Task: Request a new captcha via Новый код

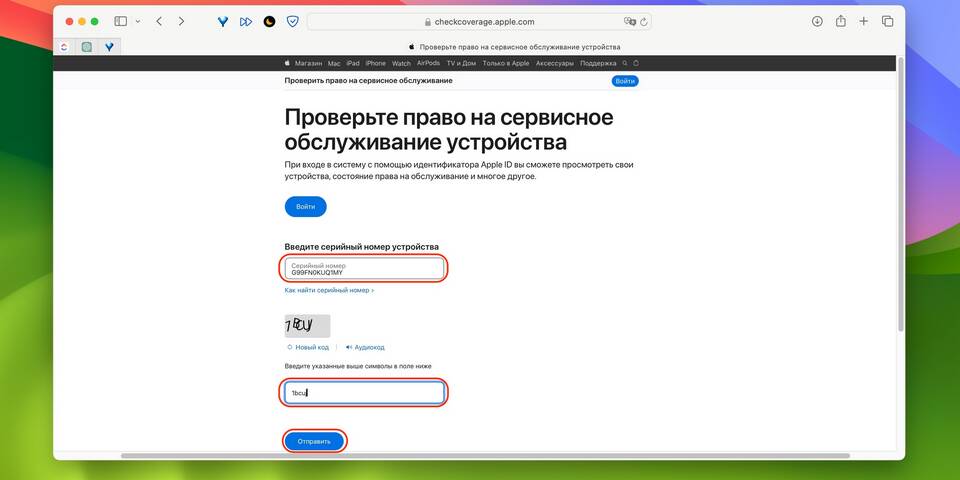Action: pos(308,347)
